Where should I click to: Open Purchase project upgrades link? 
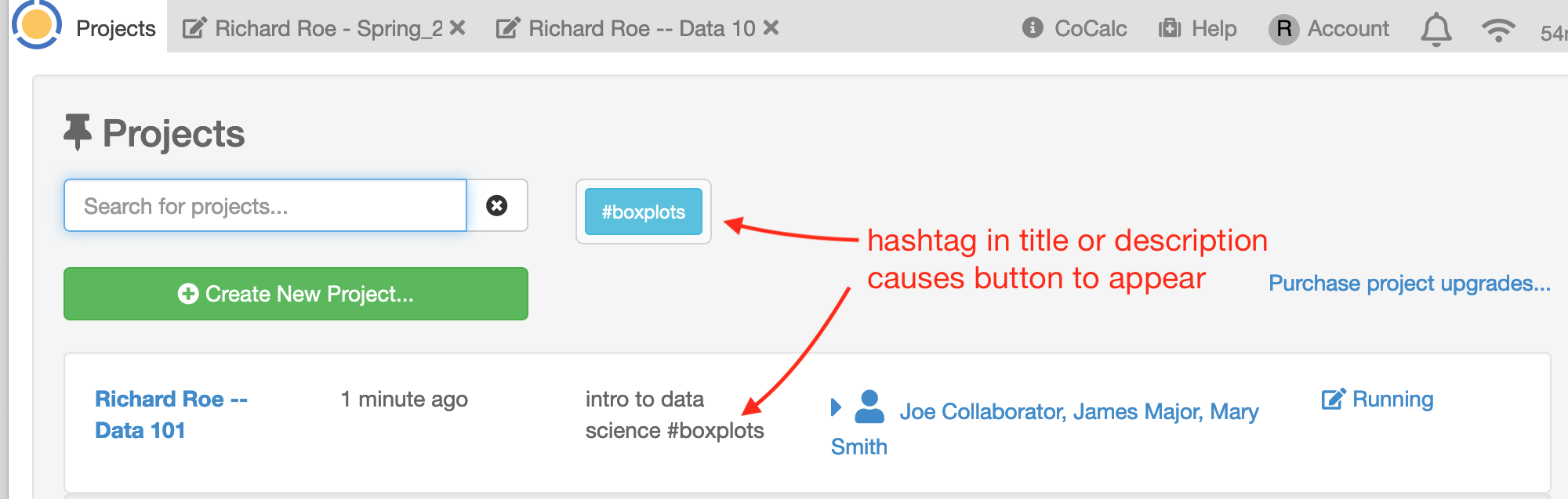[1409, 284]
